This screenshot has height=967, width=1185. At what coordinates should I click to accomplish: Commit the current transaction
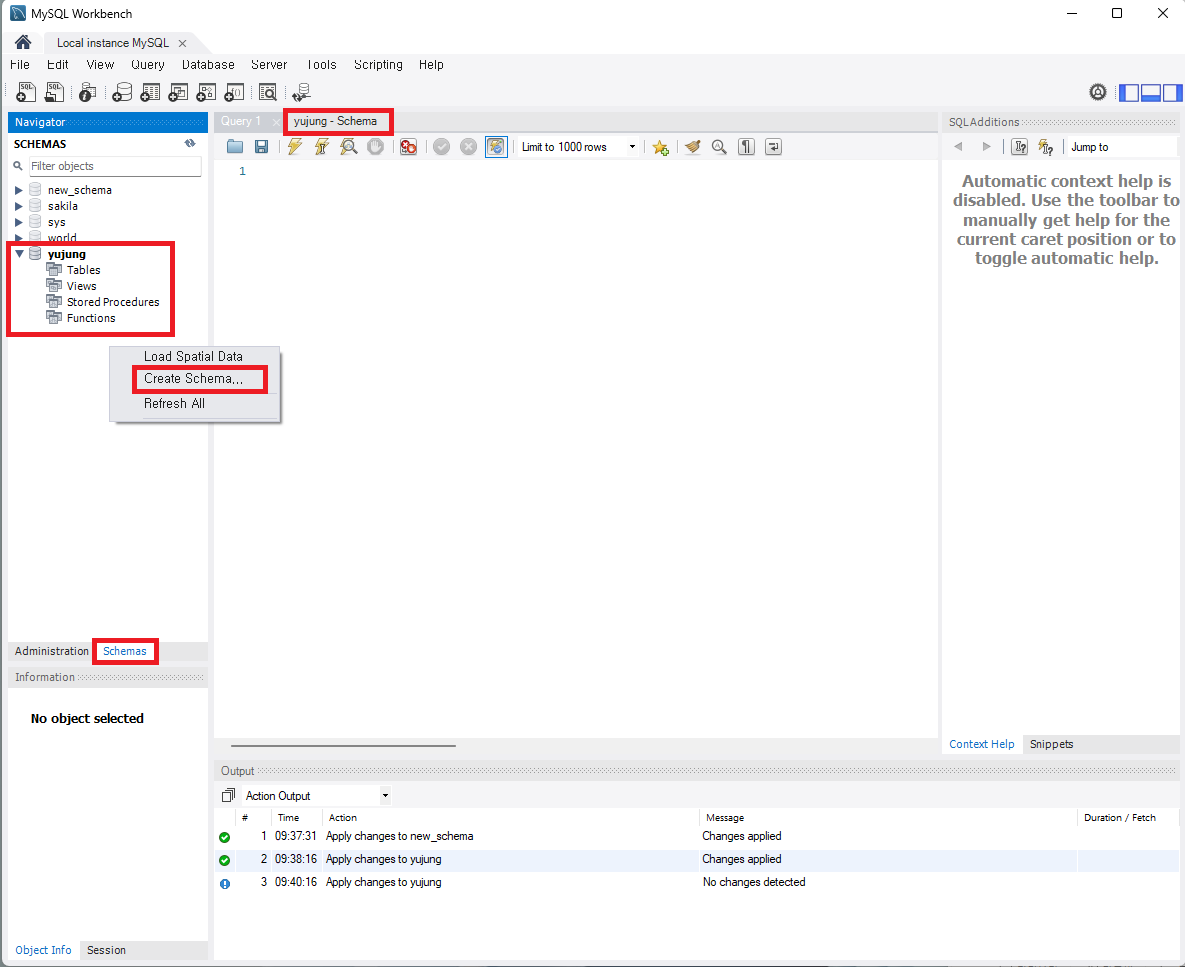click(x=441, y=147)
